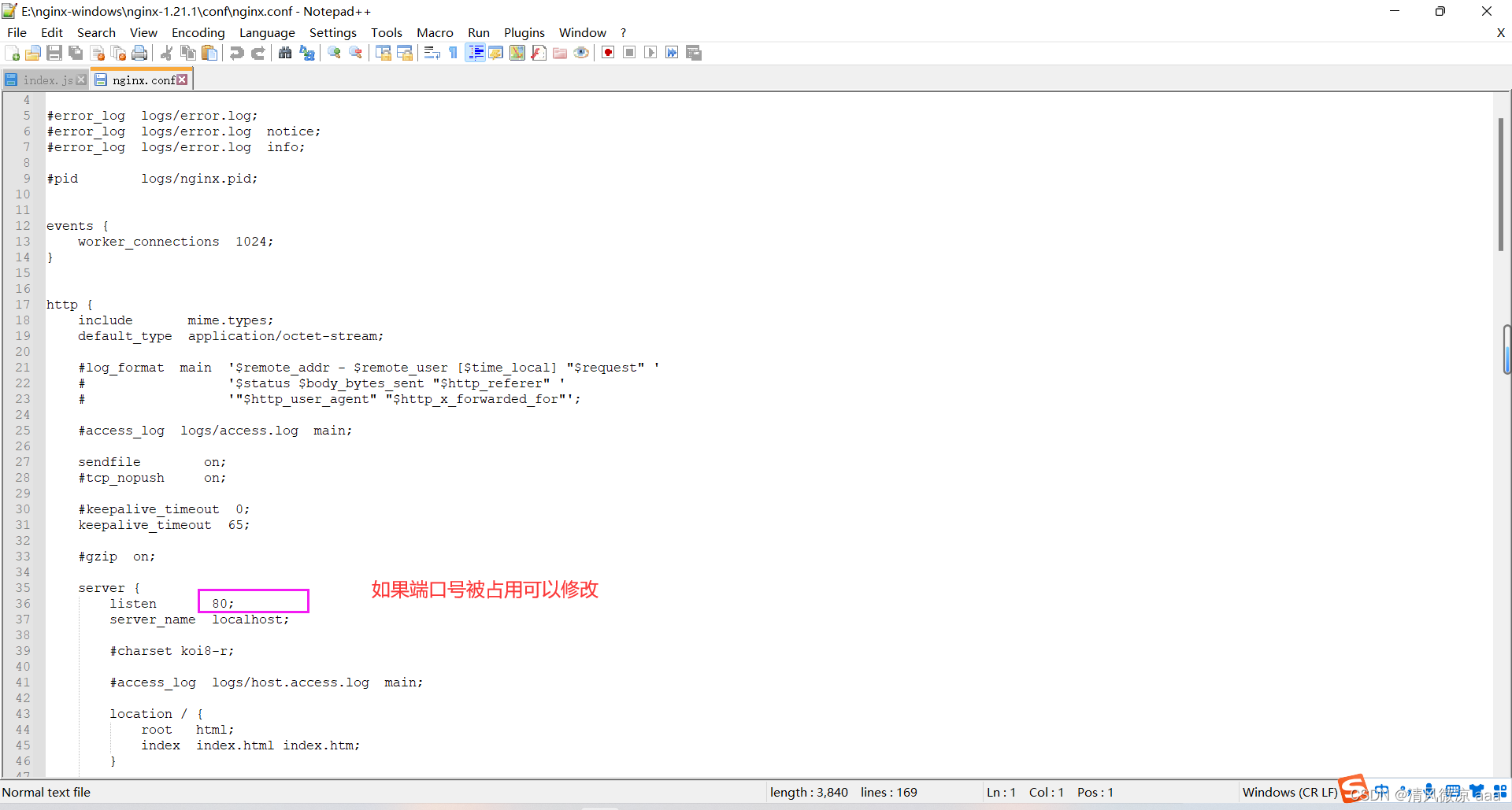The image size is (1512, 810).
Task: Click the Stop Recording macro icon
Action: click(629, 53)
